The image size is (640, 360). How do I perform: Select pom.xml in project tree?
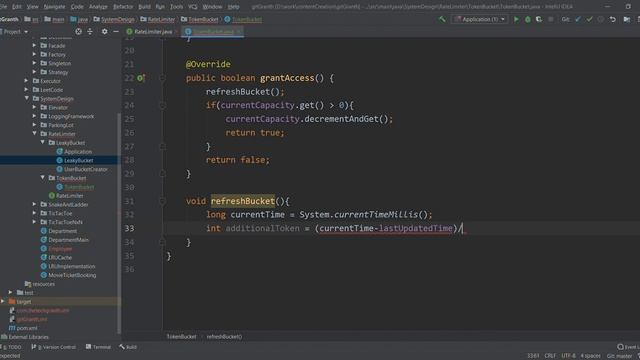click(x=27, y=328)
